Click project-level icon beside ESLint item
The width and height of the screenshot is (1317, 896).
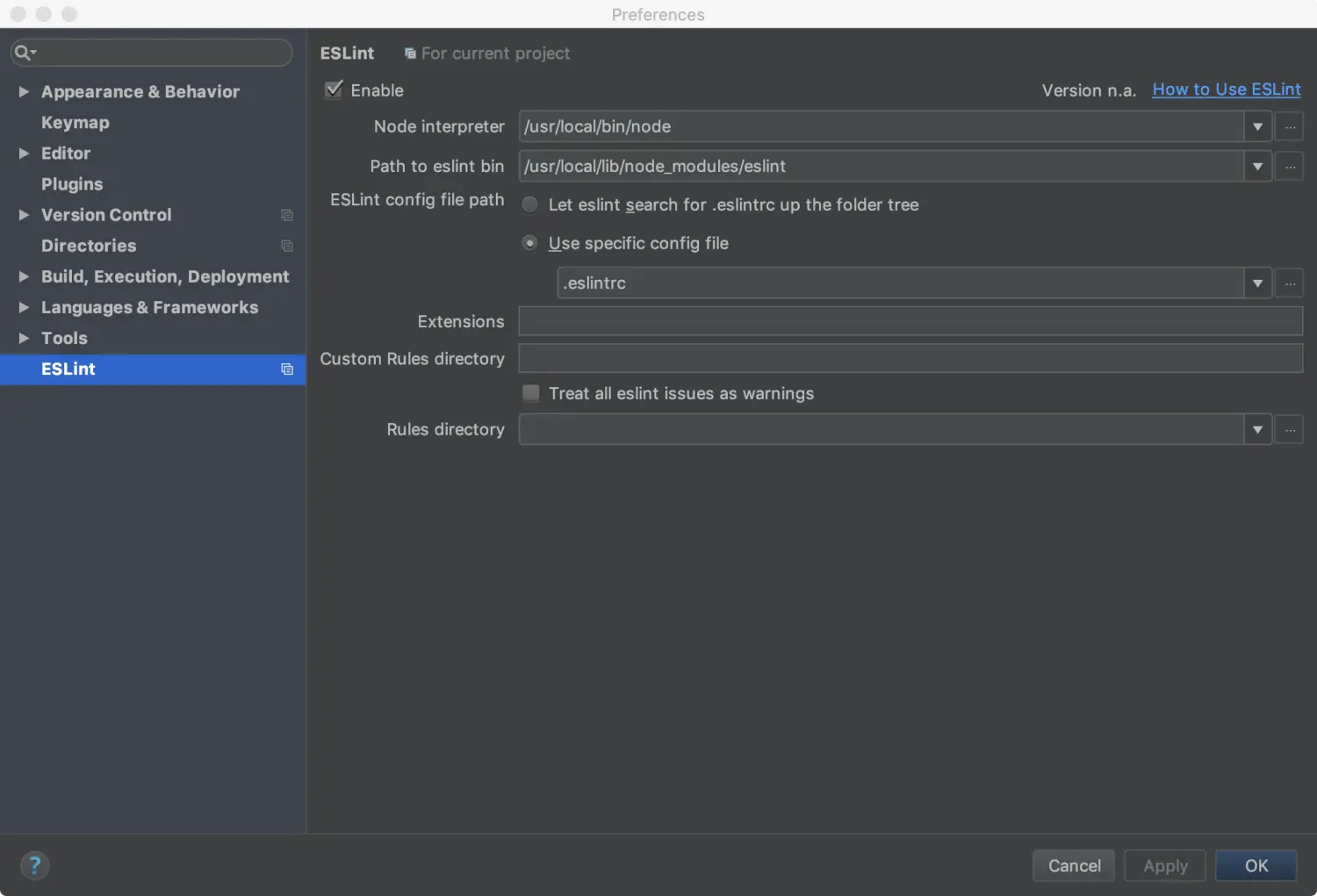click(x=287, y=369)
